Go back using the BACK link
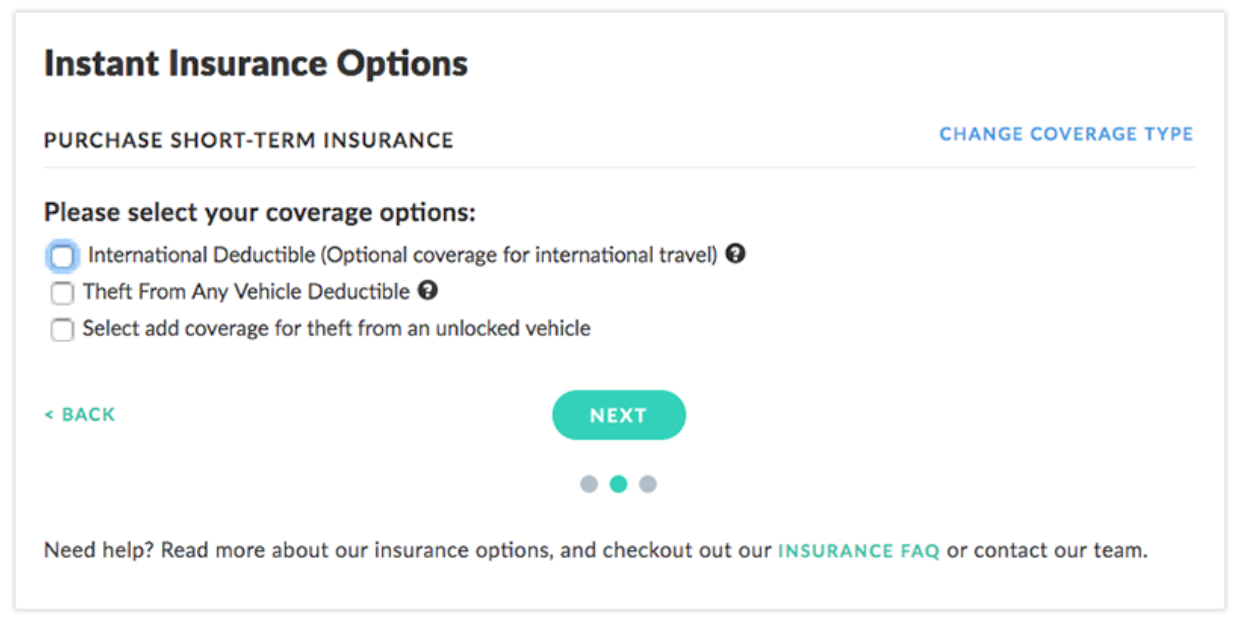This screenshot has width=1242, height=626. pyautogui.click(x=80, y=415)
